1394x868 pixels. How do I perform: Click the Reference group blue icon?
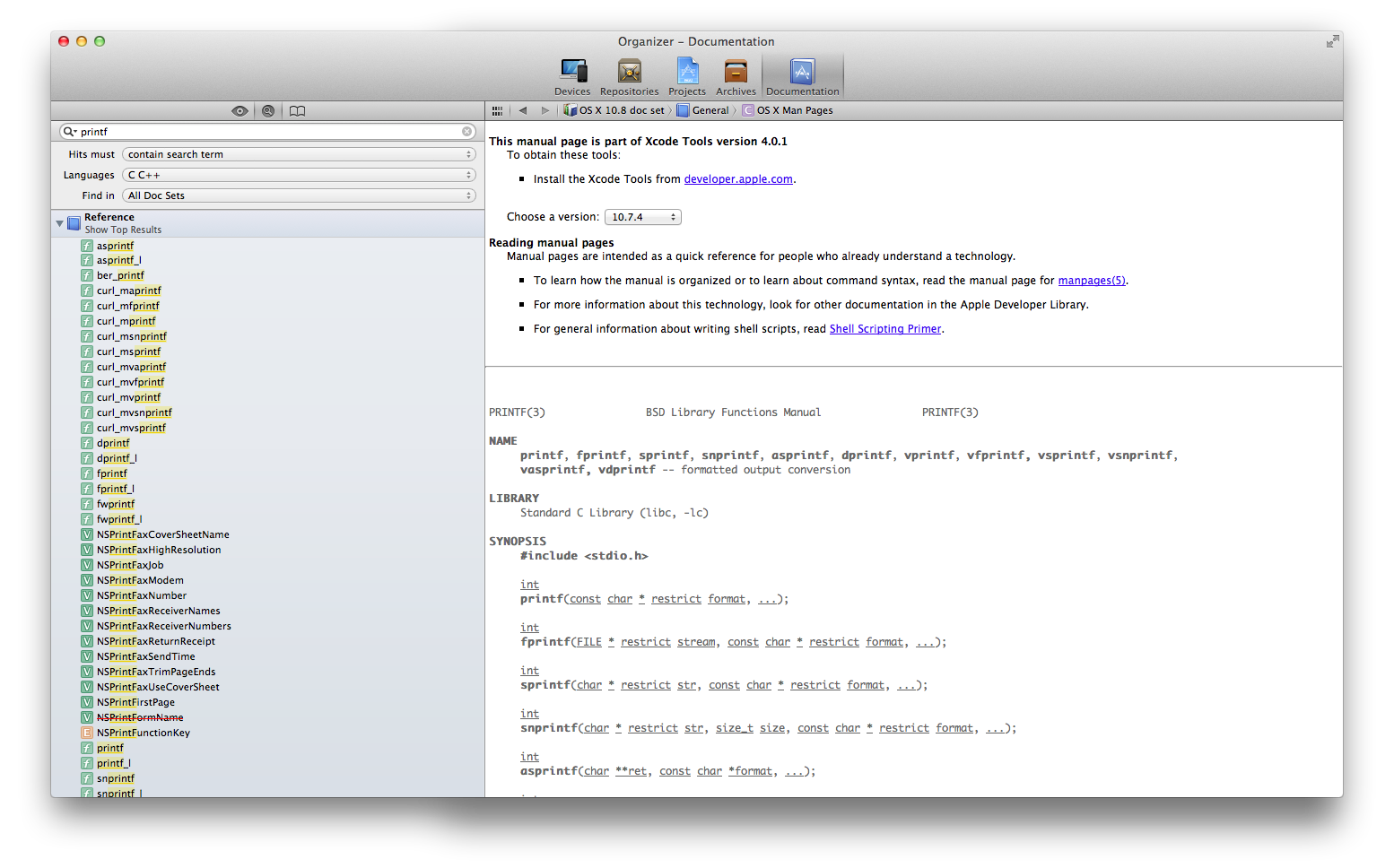pos(74,223)
